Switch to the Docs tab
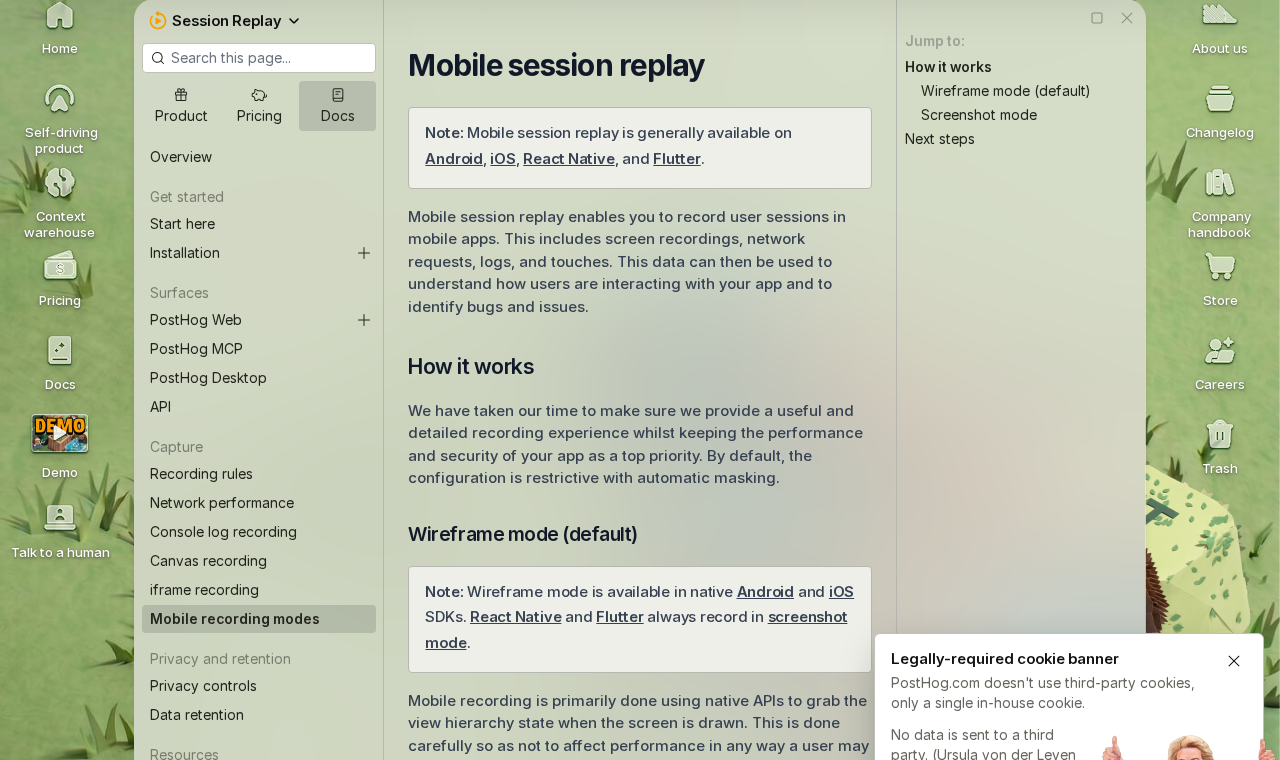The width and height of the screenshot is (1280, 760). pyautogui.click(x=338, y=106)
